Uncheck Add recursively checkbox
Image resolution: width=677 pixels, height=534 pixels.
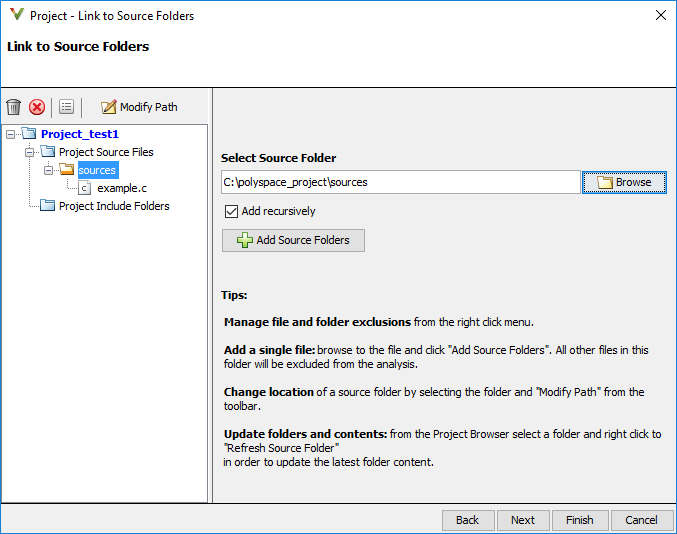232,211
